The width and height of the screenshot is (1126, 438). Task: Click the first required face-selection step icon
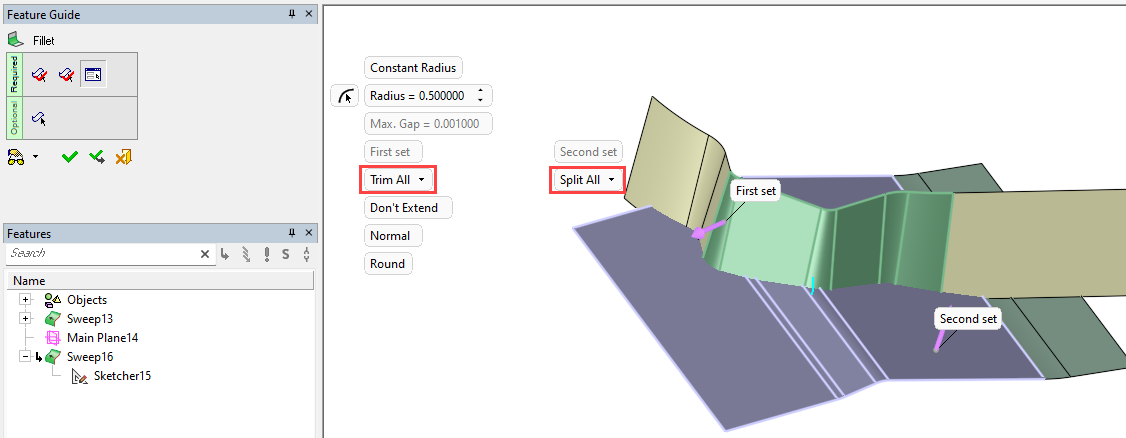40,75
